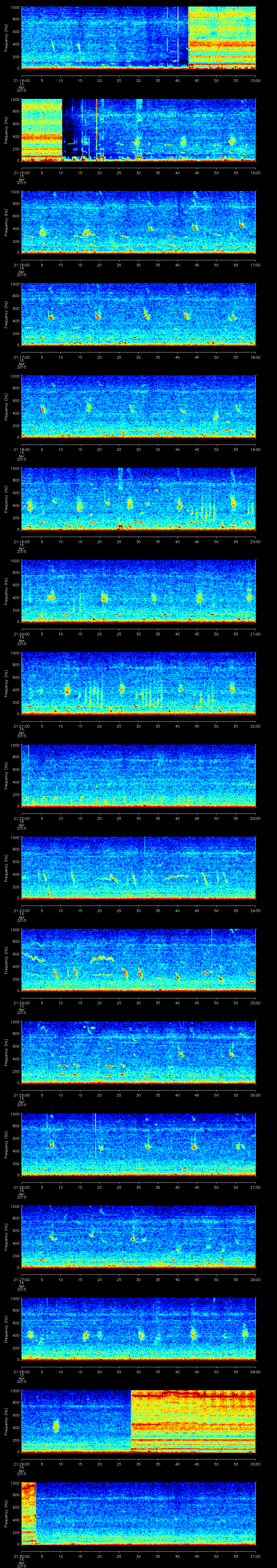Click the spectrogram panel starting at 21:17:00
The image size is (277, 1568).
point(138,314)
